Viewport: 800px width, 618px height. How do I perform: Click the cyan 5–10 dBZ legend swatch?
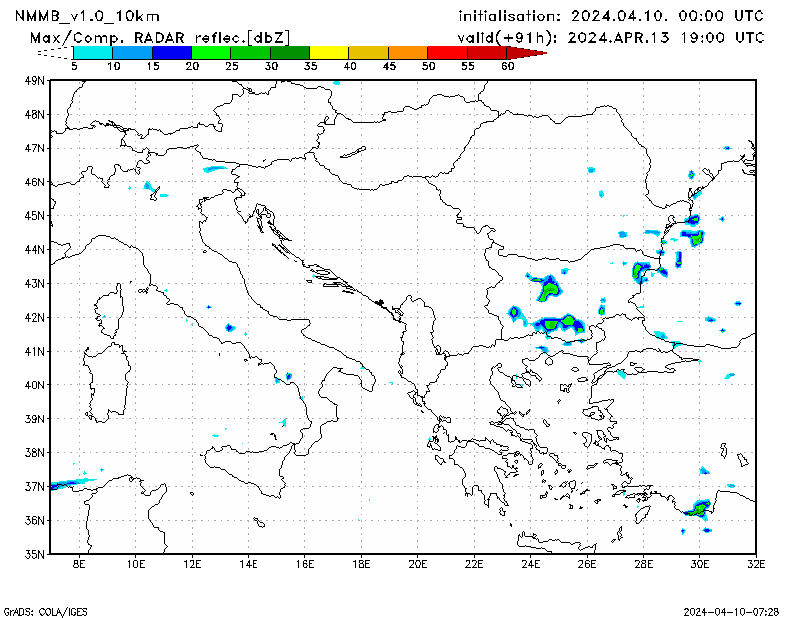coord(93,52)
